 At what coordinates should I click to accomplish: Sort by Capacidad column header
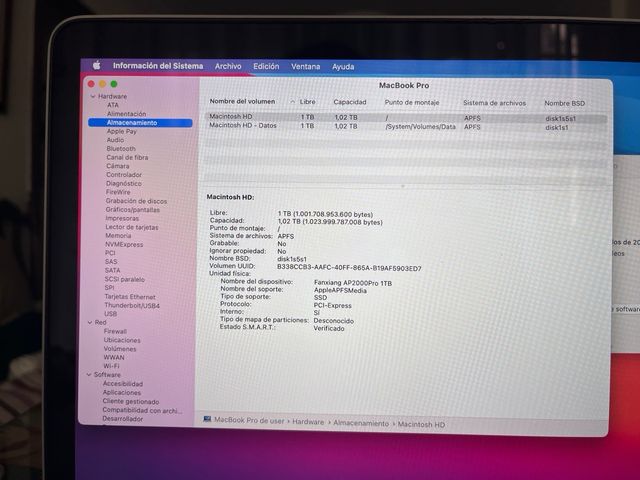(x=350, y=102)
